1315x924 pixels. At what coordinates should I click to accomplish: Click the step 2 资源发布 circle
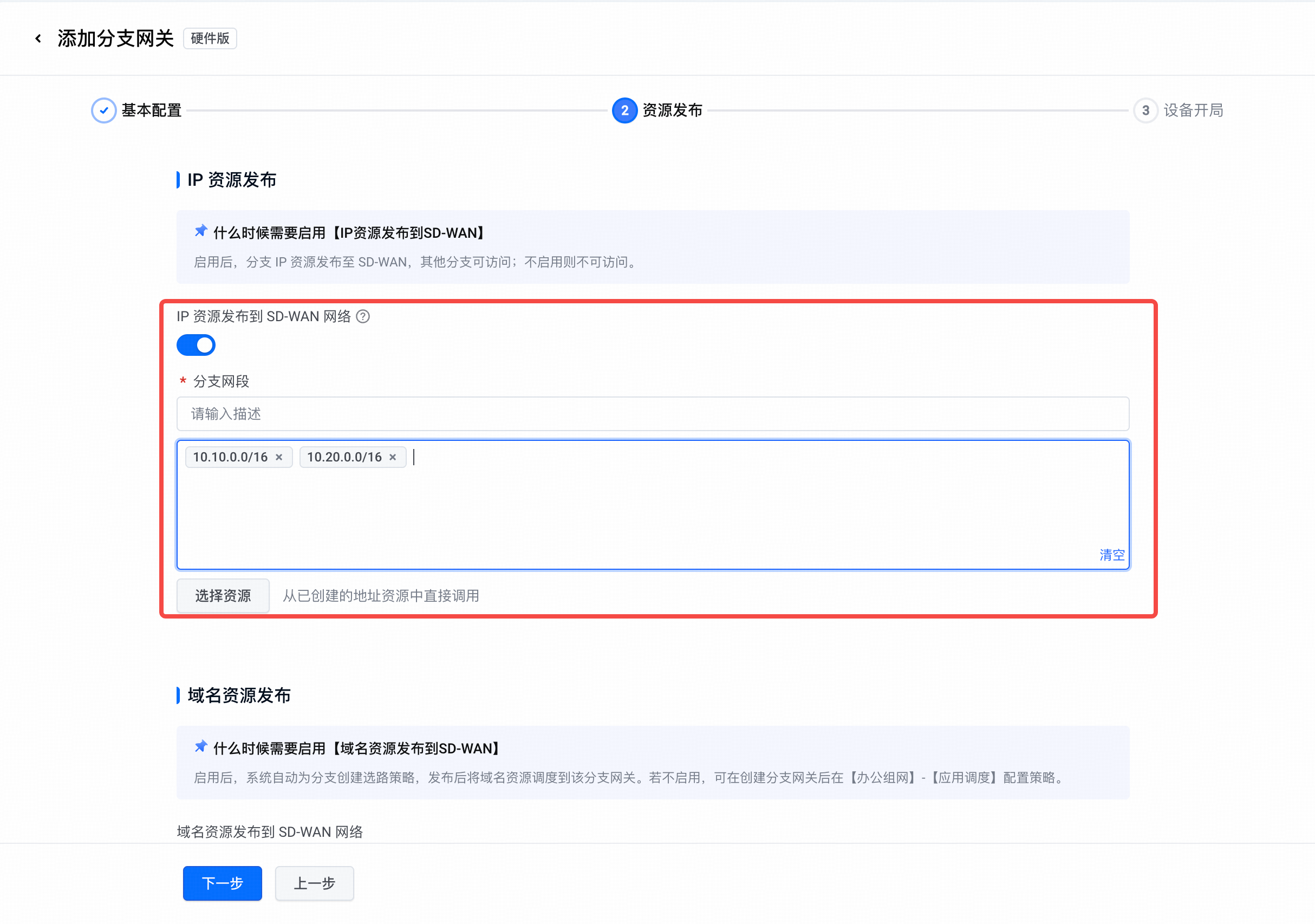[x=624, y=110]
